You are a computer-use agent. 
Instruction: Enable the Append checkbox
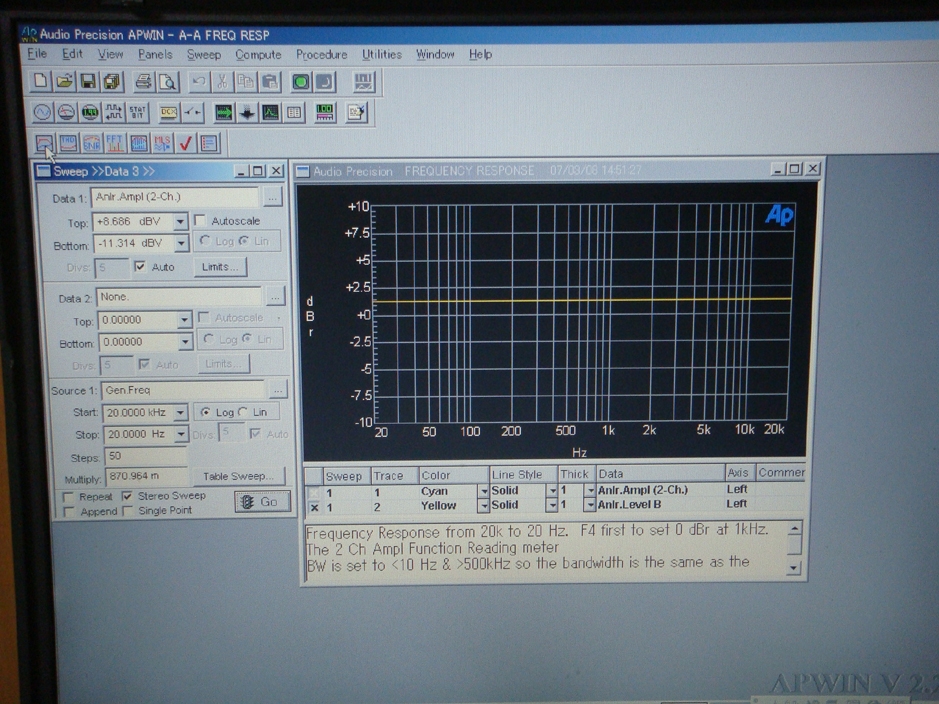pos(69,512)
